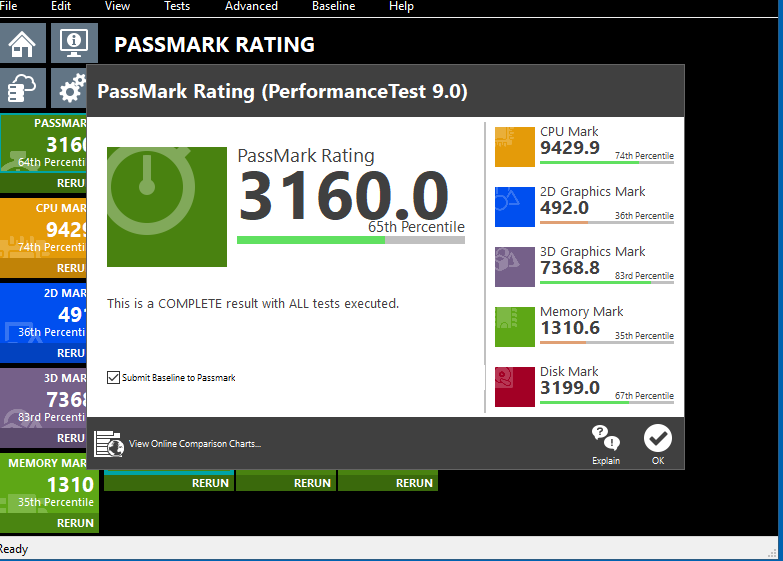The height and width of the screenshot is (561, 783).
Task: Click the Explain question mark icon
Action: coord(606,438)
